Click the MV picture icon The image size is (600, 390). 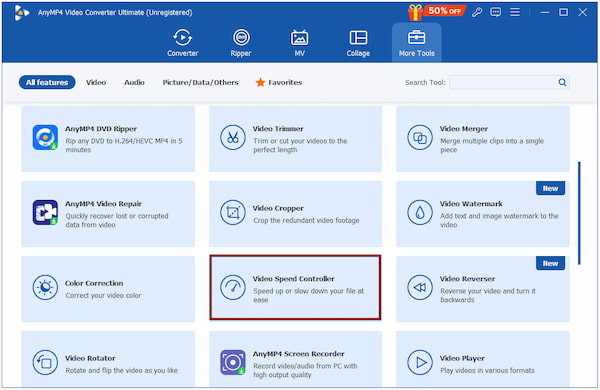(299, 38)
